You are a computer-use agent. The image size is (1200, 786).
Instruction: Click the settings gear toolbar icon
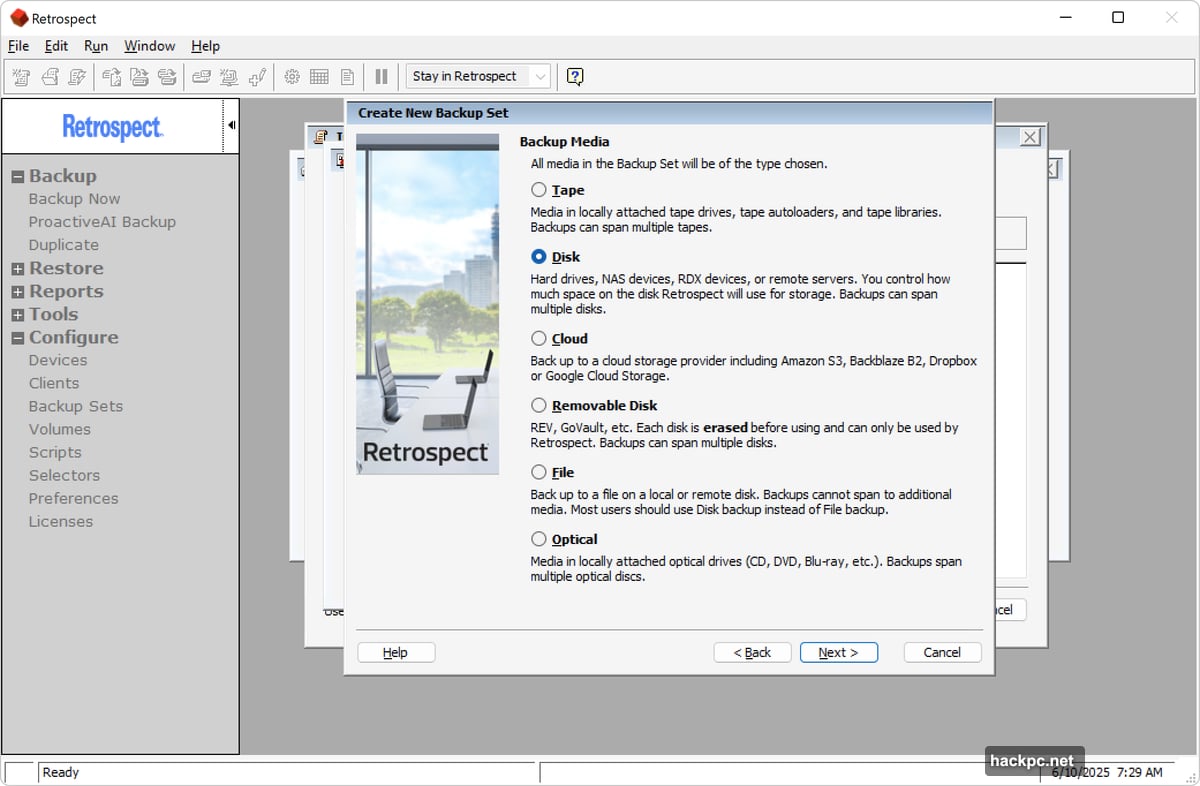(x=291, y=76)
